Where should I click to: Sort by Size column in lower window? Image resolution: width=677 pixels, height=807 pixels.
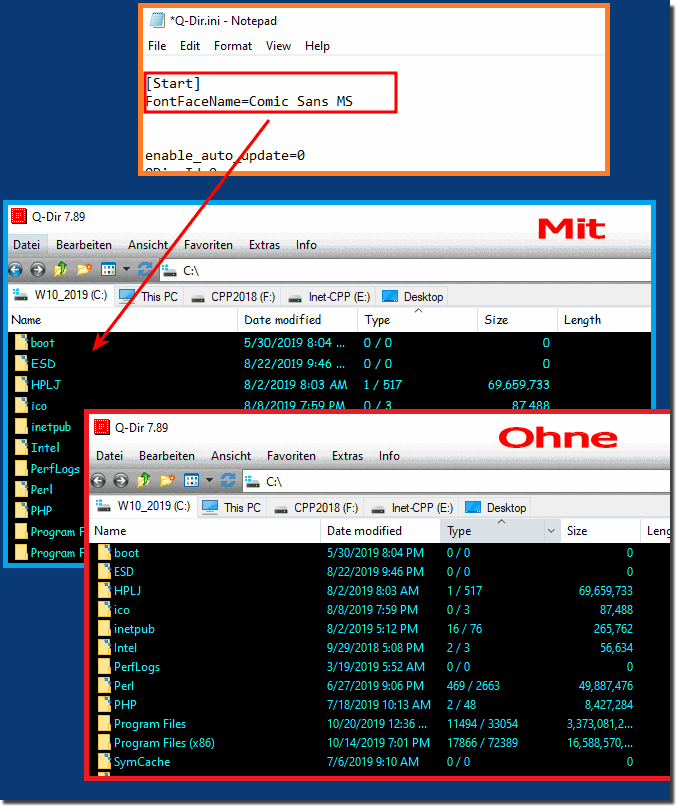600,531
